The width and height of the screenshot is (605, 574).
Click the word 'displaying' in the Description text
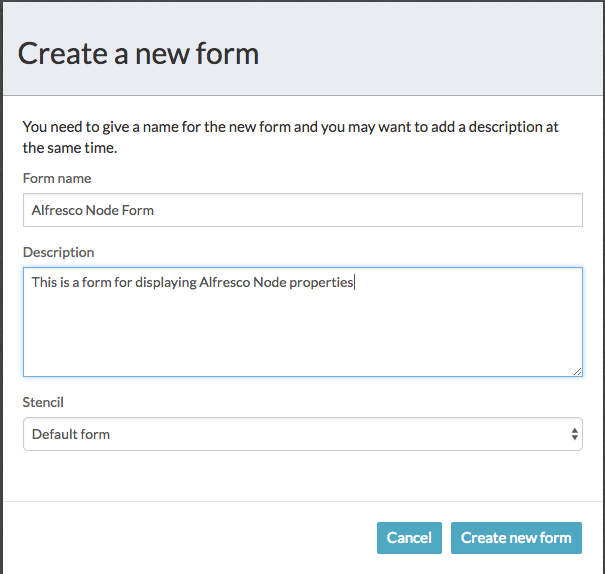coord(166,282)
